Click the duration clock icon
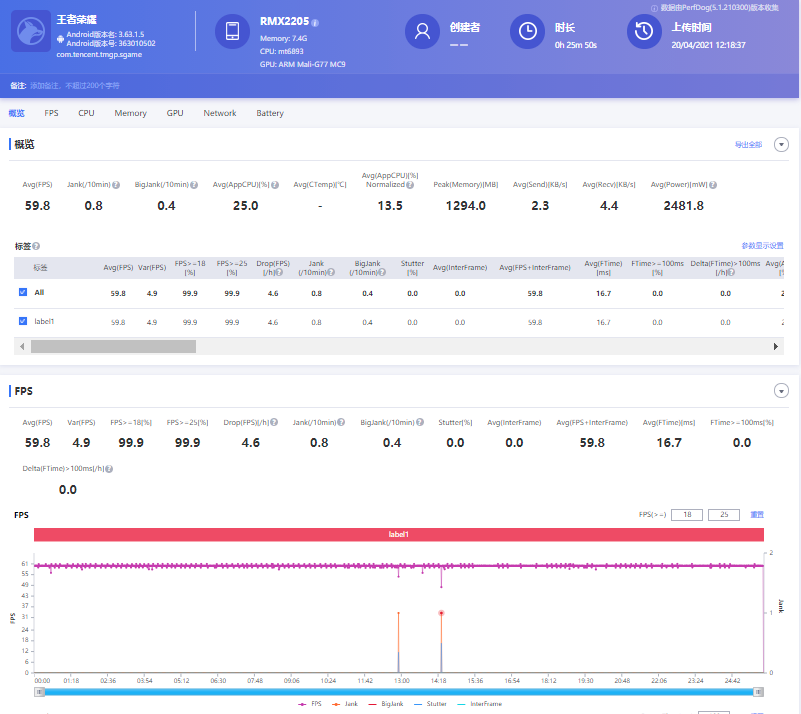The height and width of the screenshot is (714, 801). (527, 31)
